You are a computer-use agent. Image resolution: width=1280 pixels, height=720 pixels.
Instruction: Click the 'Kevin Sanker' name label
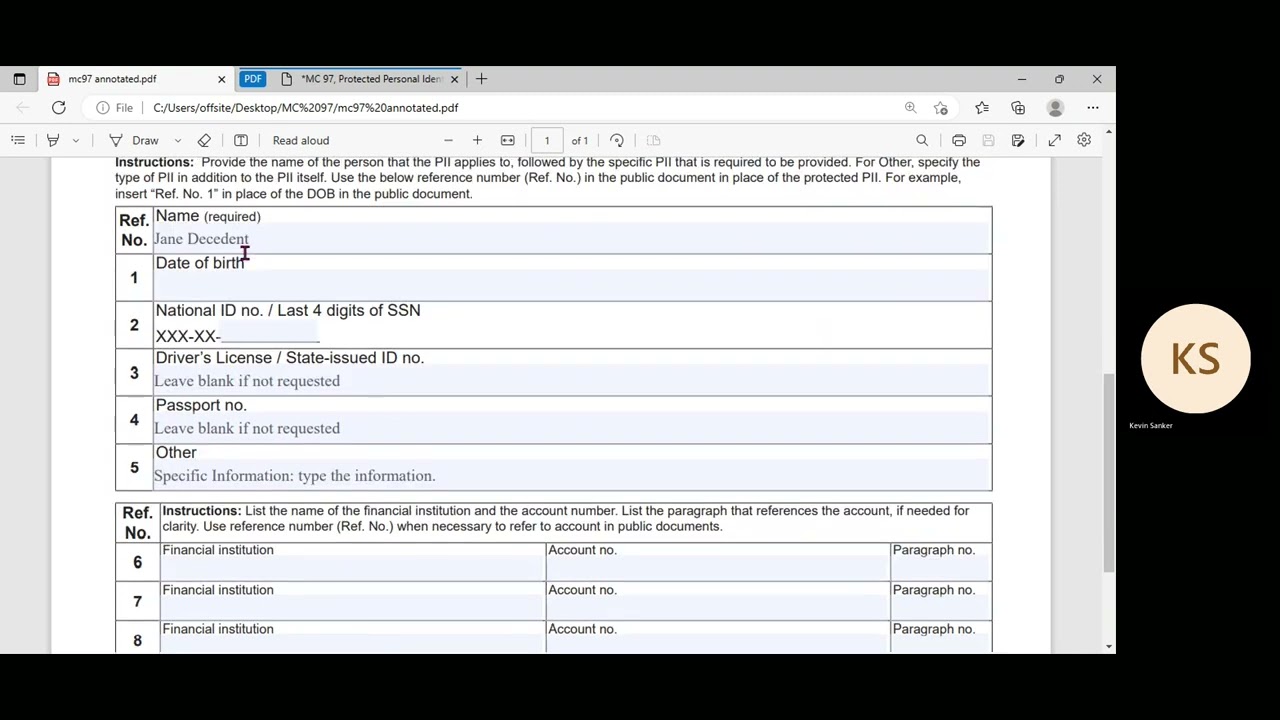1151,426
